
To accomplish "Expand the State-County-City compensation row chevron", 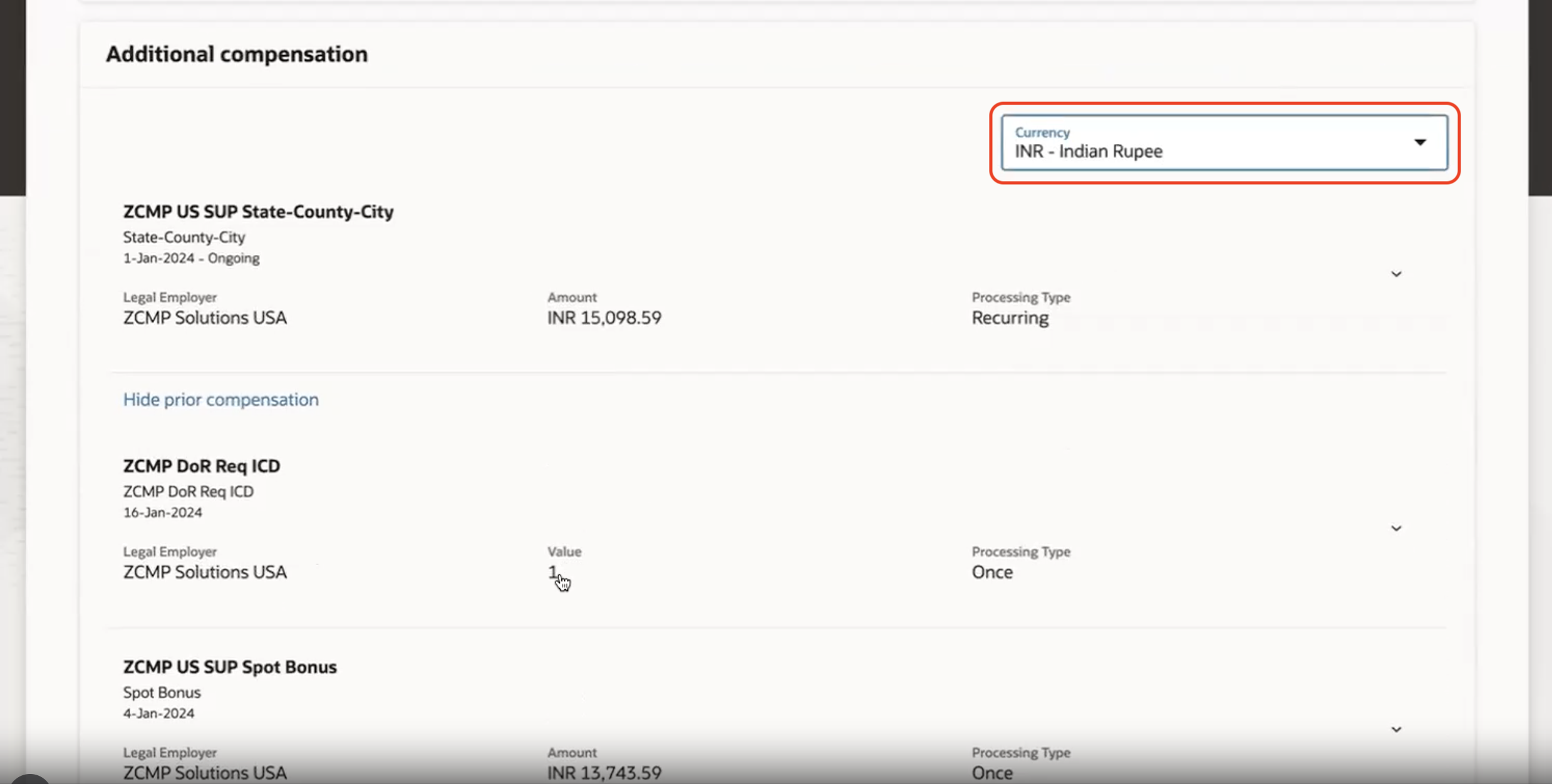I will (x=1396, y=274).
